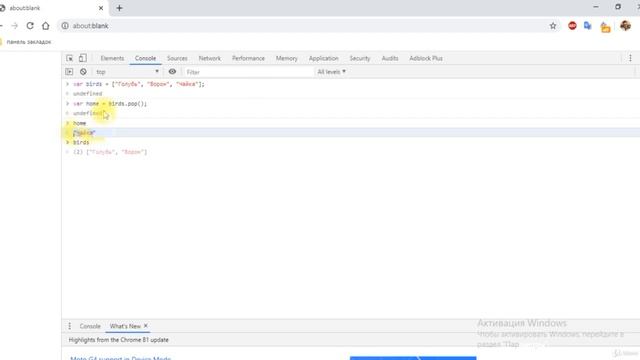Switch to the Adblock Plus tab
Image resolution: width=640 pixels, height=360 pixels.
click(426, 58)
